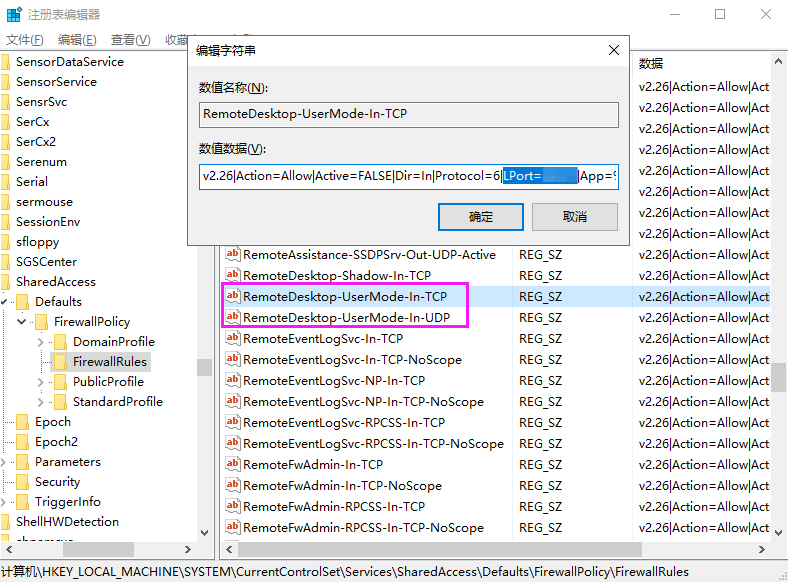Close the 编辑字符串 dialog
This screenshot has height=582, width=788.
click(x=614, y=50)
